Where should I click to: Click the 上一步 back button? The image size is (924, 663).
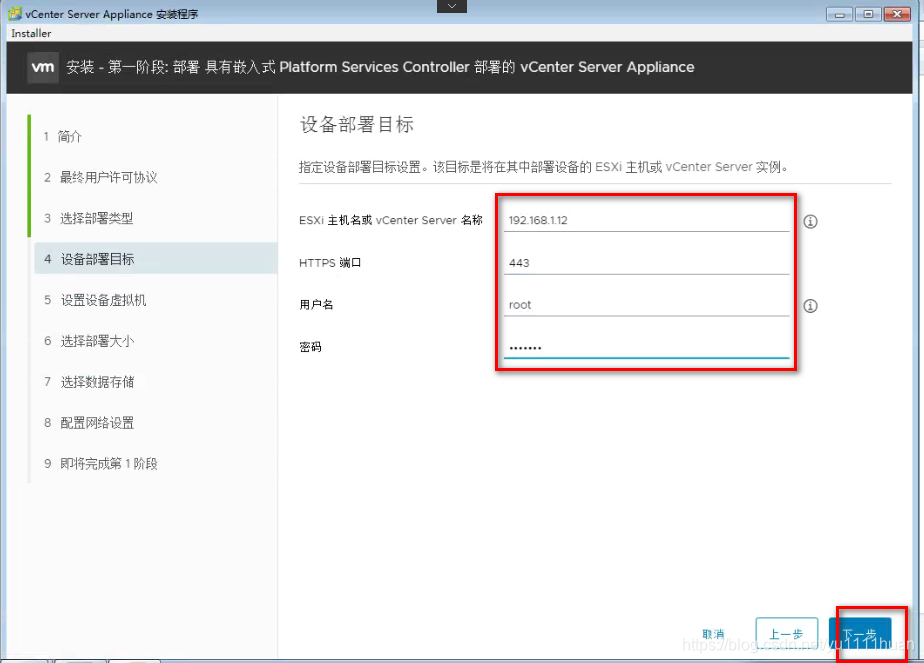(x=787, y=634)
